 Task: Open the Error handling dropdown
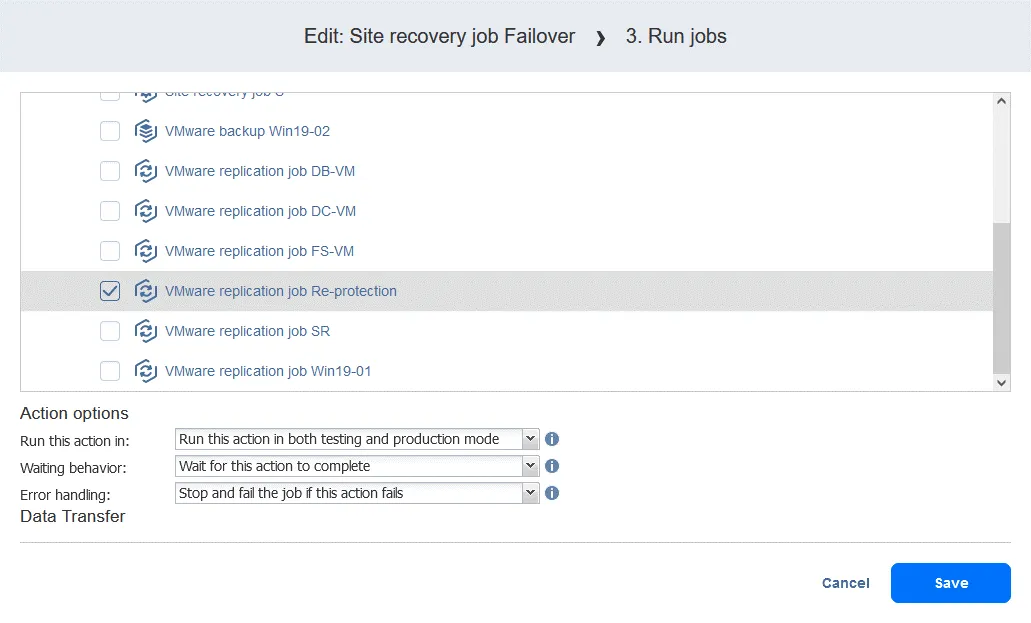pos(530,492)
